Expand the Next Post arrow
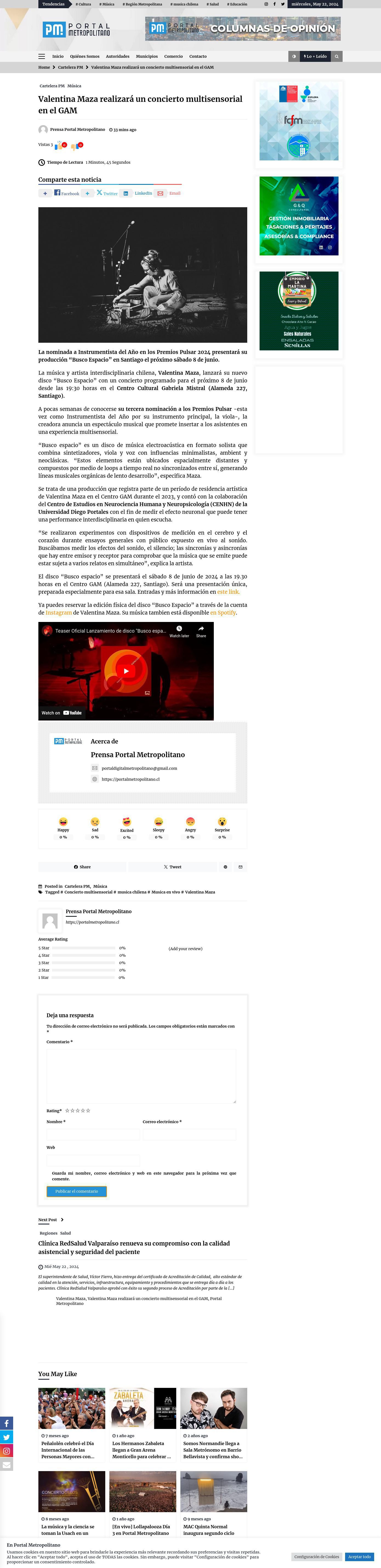Image resolution: width=381 pixels, height=1568 pixels. click(62, 1220)
